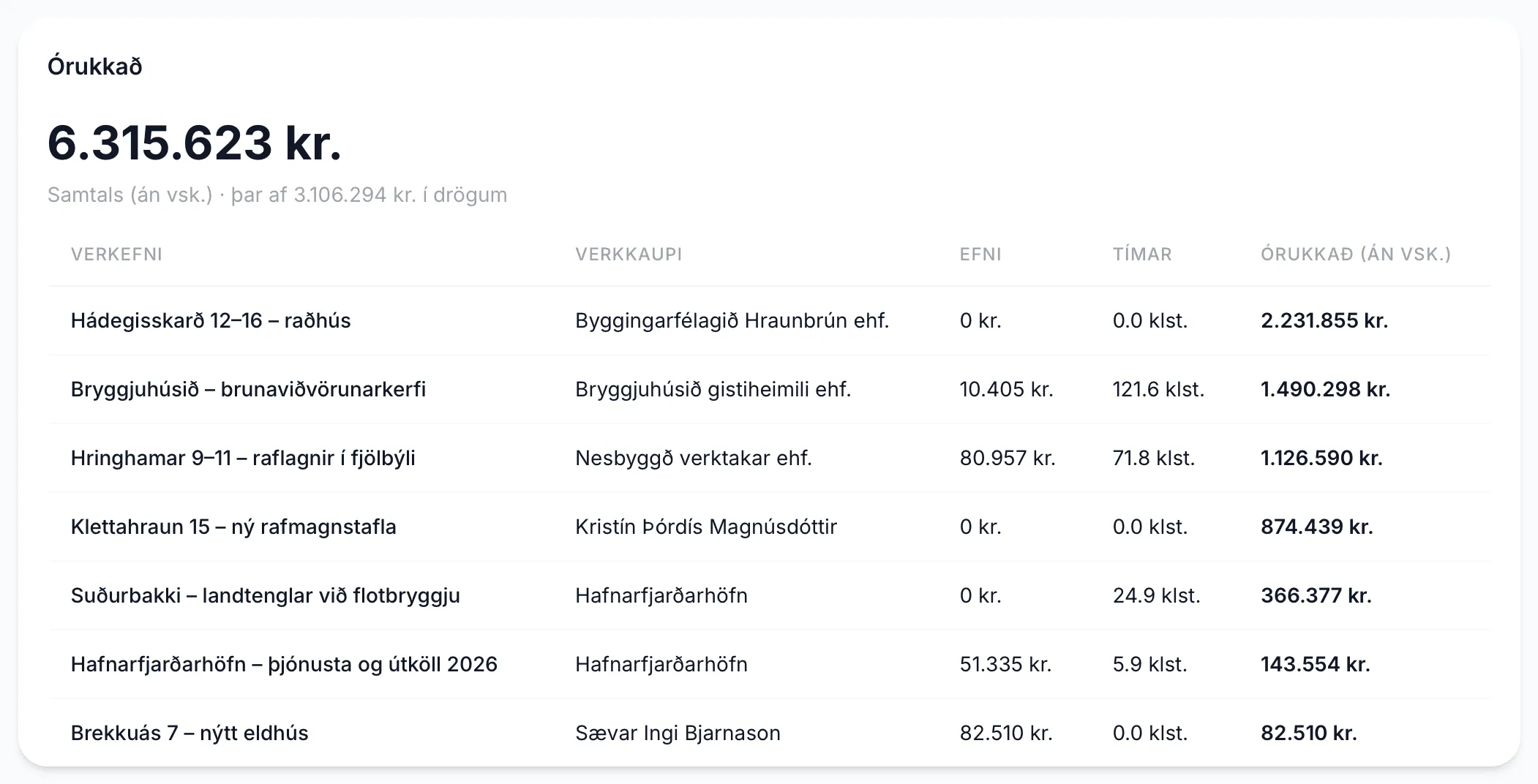
Task: Click the EFNI column header
Action: point(980,254)
